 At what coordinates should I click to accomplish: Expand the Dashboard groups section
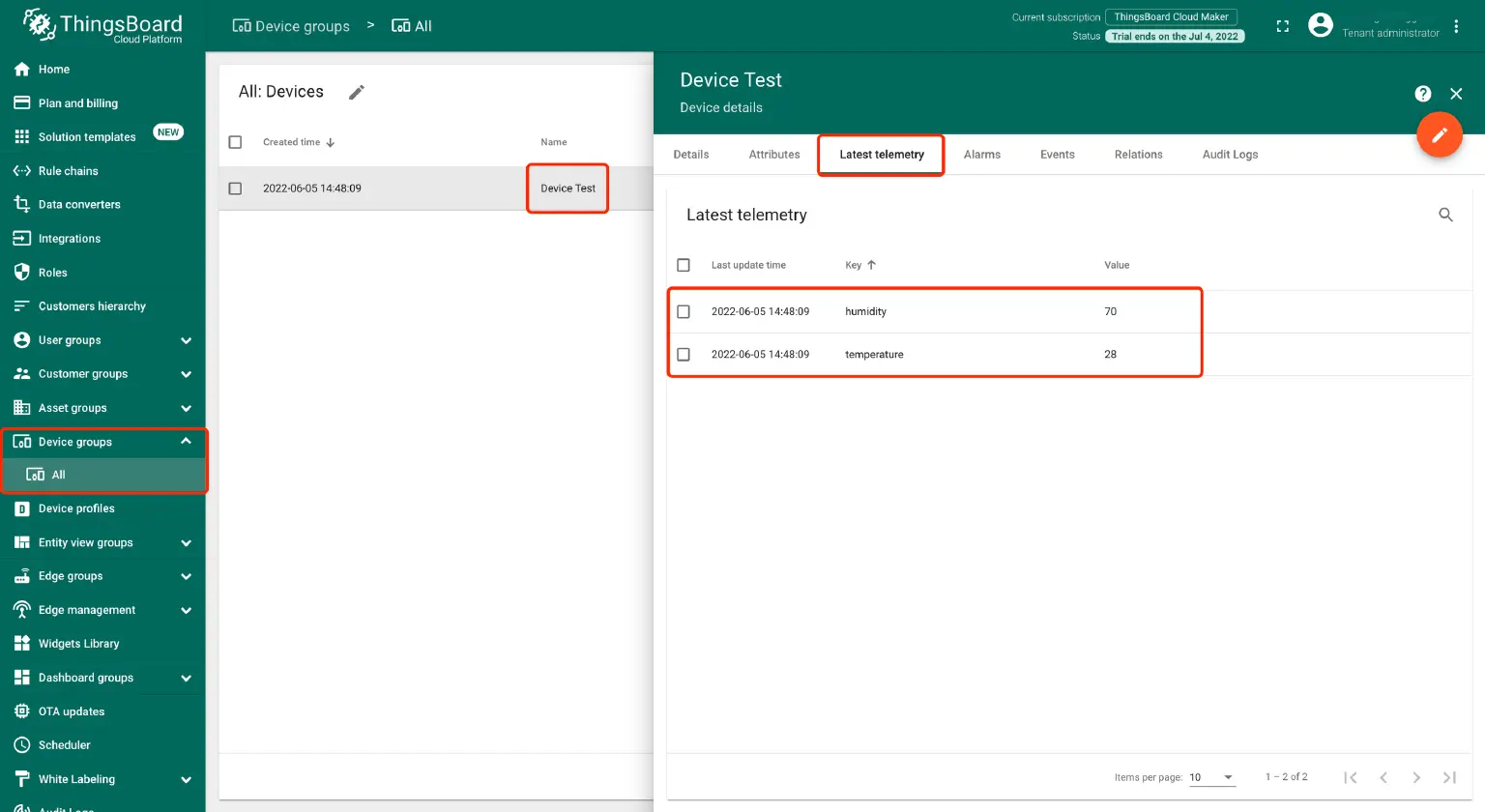click(x=186, y=678)
